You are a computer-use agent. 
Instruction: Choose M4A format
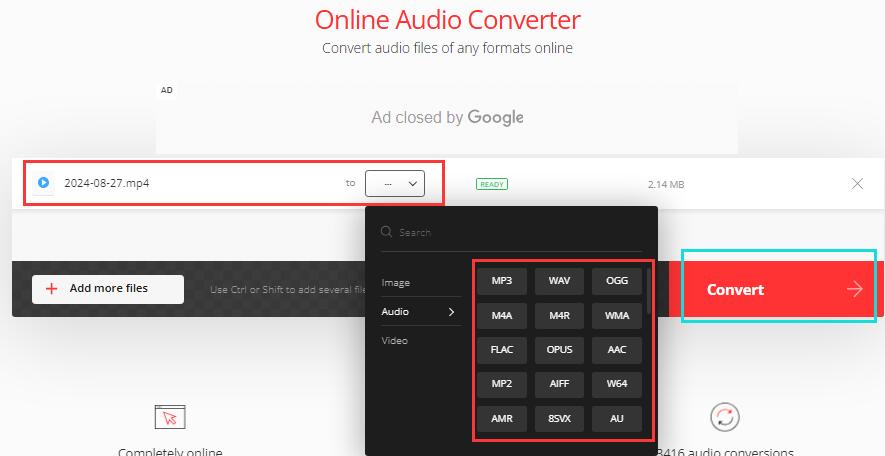tap(502, 316)
